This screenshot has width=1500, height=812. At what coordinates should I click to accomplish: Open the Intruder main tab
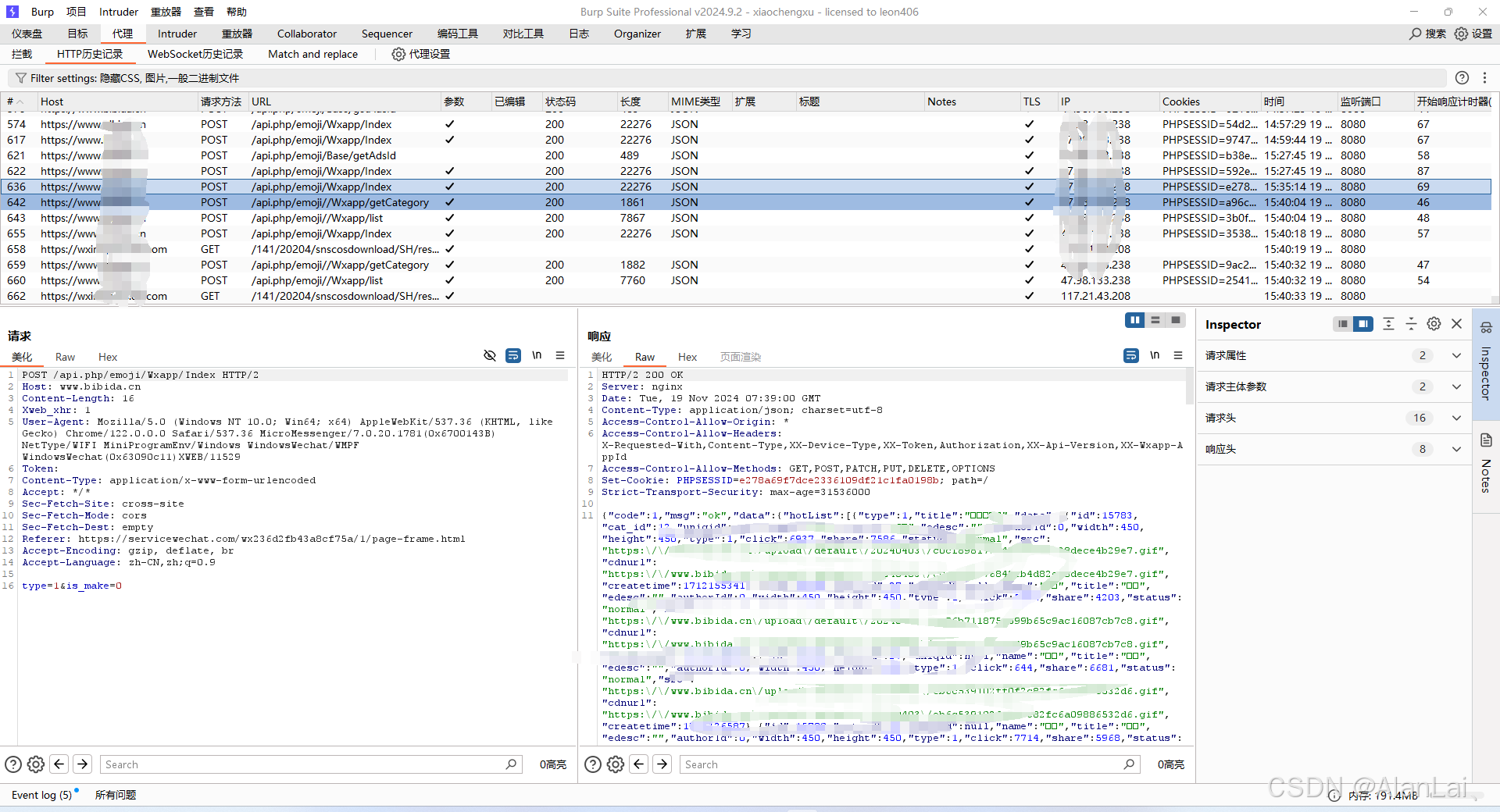177,34
